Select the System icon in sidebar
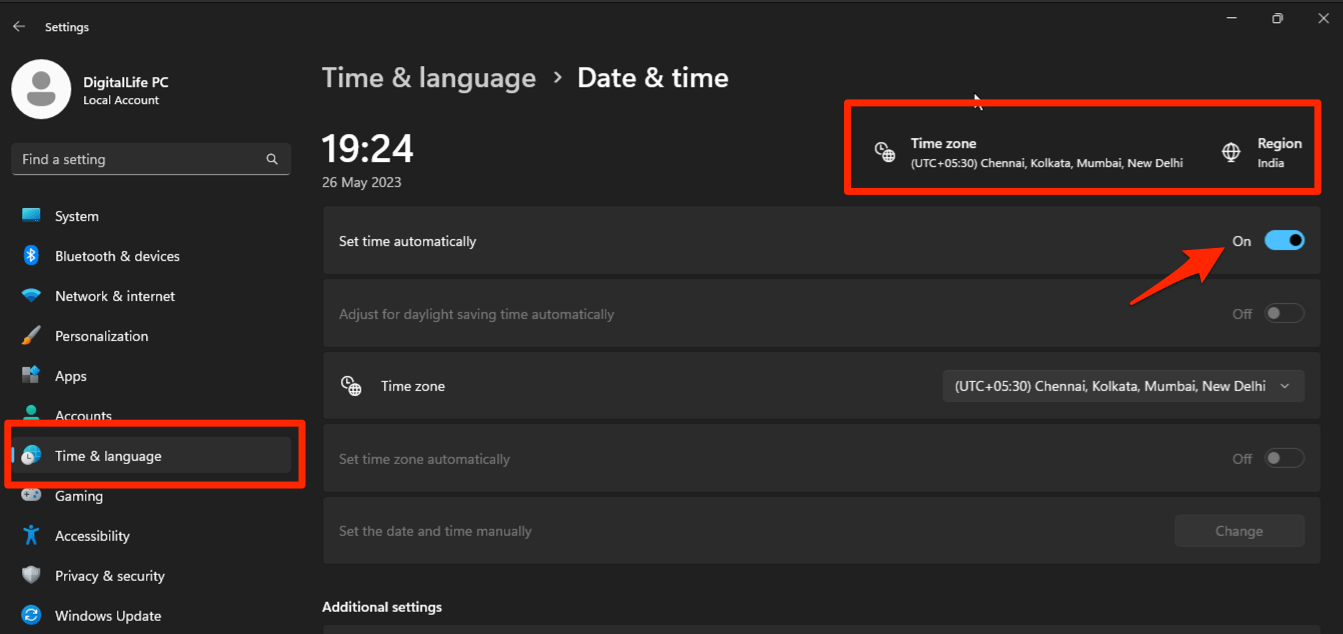This screenshot has width=1343, height=634. click(29, 216)
